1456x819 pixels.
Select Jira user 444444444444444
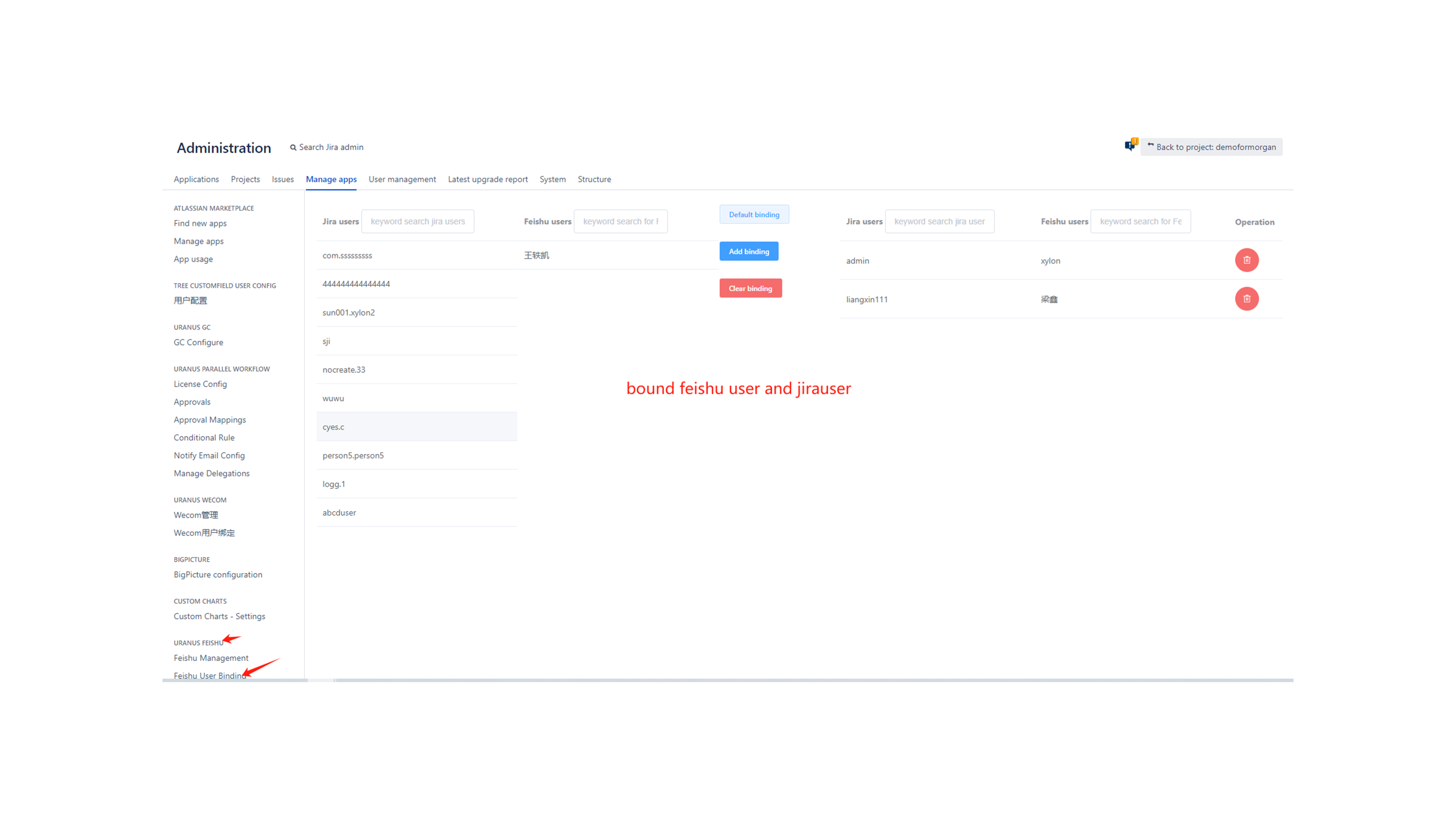[417, 284]
